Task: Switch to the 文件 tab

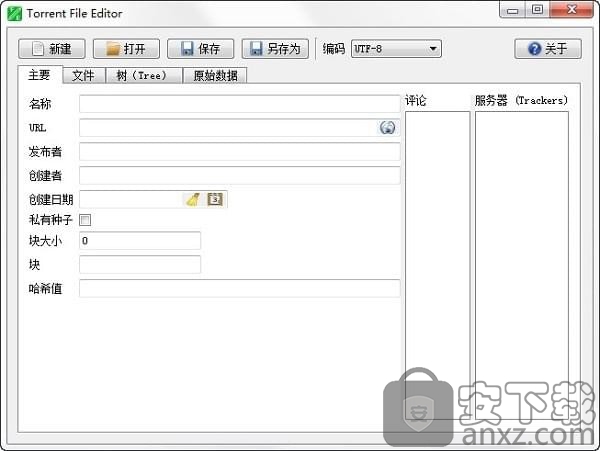Action: [83, 75]
